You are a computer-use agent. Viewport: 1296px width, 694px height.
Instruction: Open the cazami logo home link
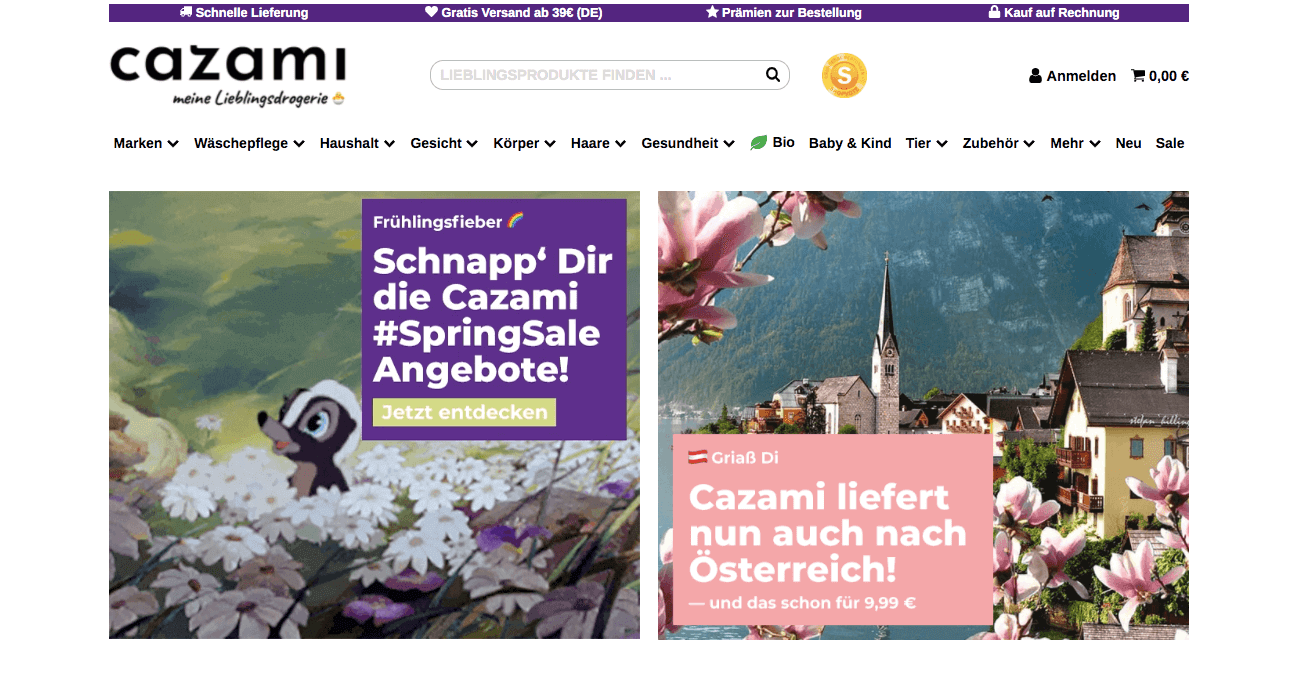click(x=228, y=75)
